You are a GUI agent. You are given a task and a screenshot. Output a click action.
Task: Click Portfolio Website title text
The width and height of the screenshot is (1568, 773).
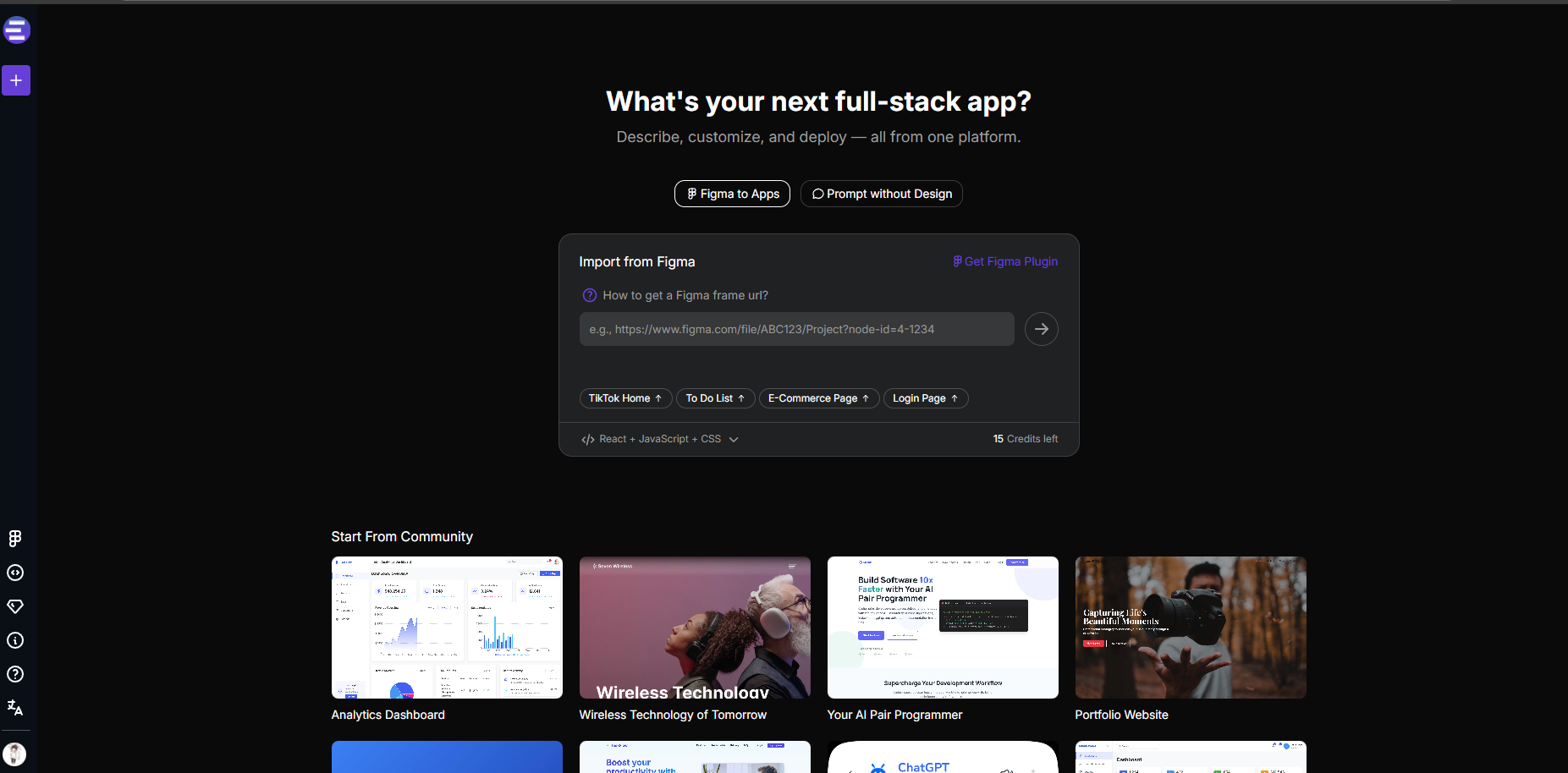coord(1121,715)
